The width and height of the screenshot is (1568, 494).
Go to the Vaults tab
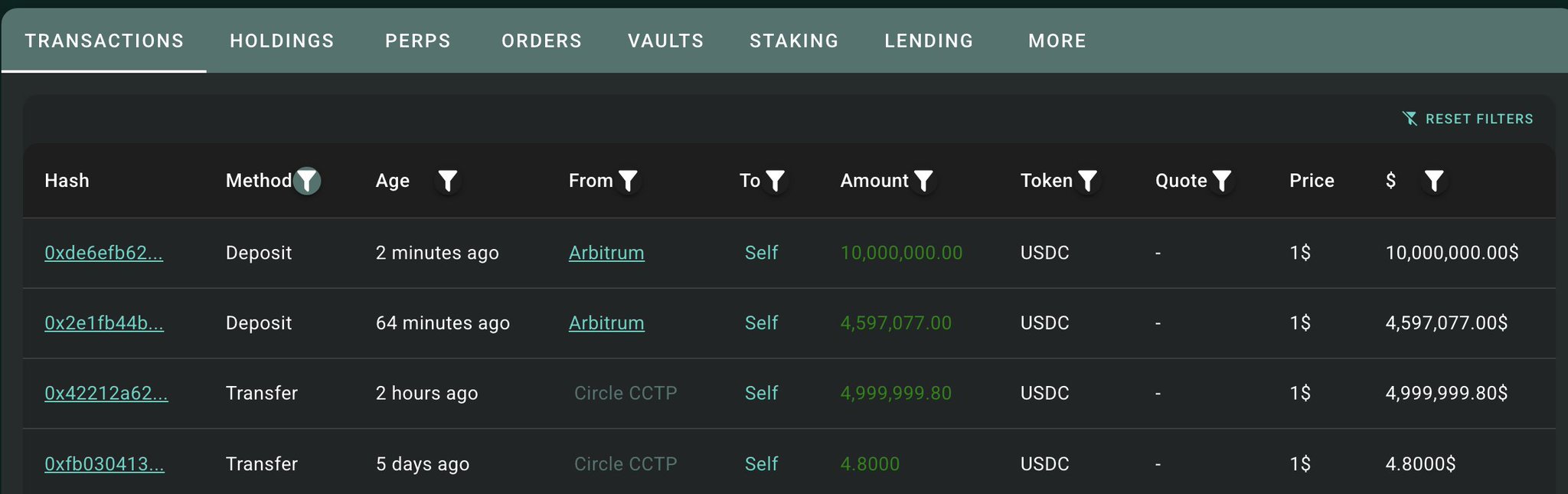click(x=665, y=41)
